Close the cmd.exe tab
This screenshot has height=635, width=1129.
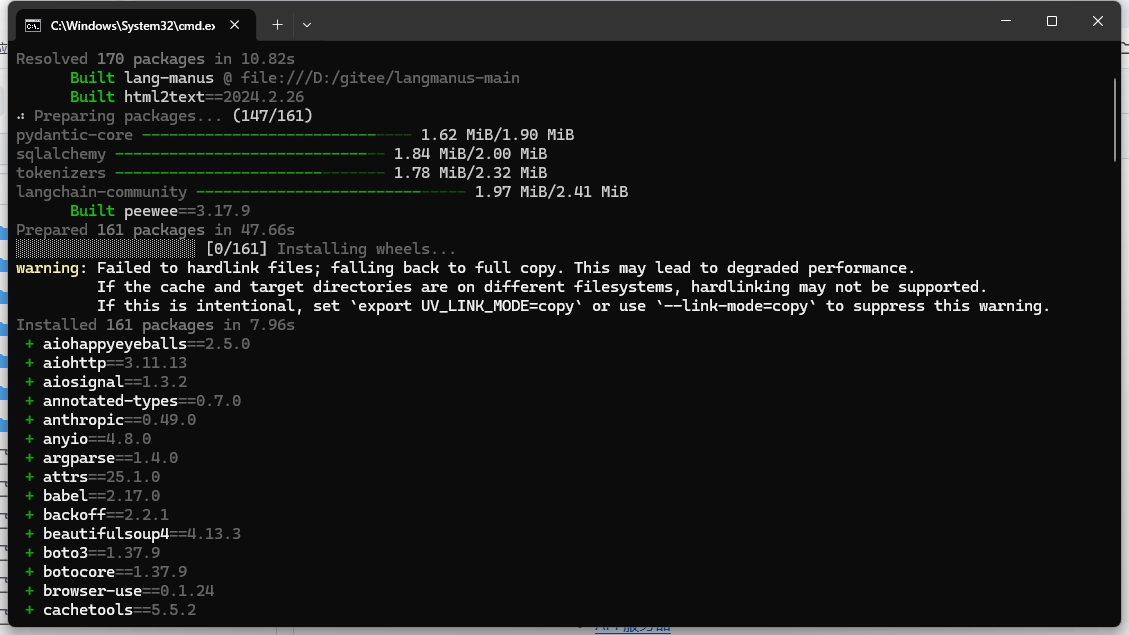pos(236,24)
